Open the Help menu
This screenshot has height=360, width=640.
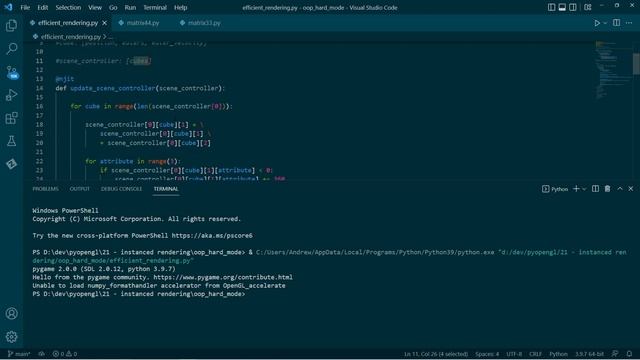180,7
